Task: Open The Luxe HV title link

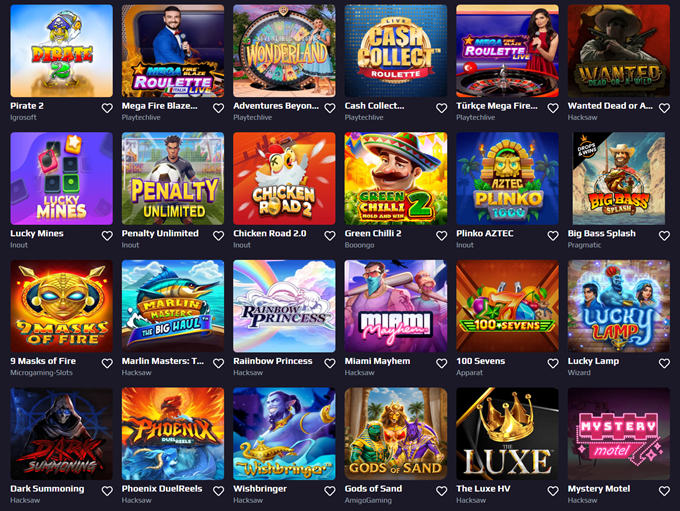Action: tap(483, 488)
